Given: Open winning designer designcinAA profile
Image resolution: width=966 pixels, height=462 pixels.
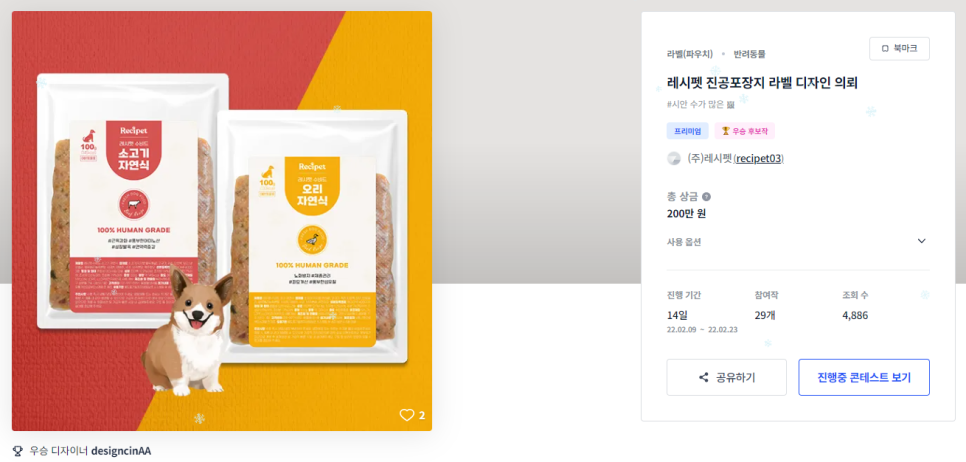Looking at the screenshot, I should 121,450.
